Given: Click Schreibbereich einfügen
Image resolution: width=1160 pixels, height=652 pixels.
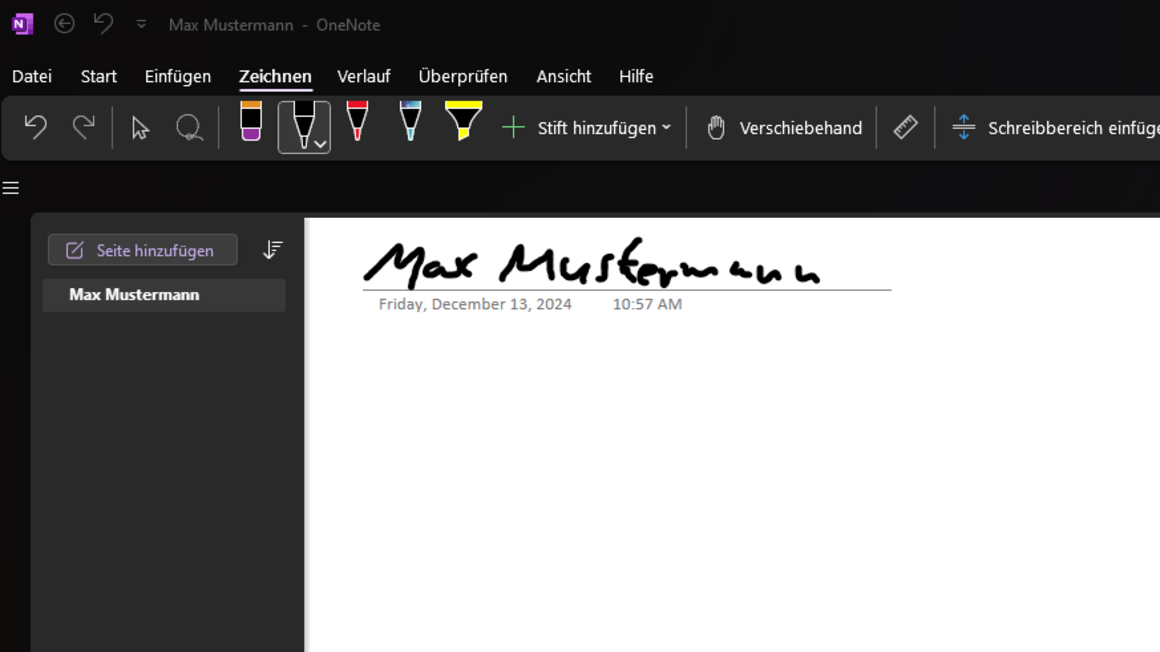Looking at the screenshot, I should pyautogui.click(x=1056, y=128).
